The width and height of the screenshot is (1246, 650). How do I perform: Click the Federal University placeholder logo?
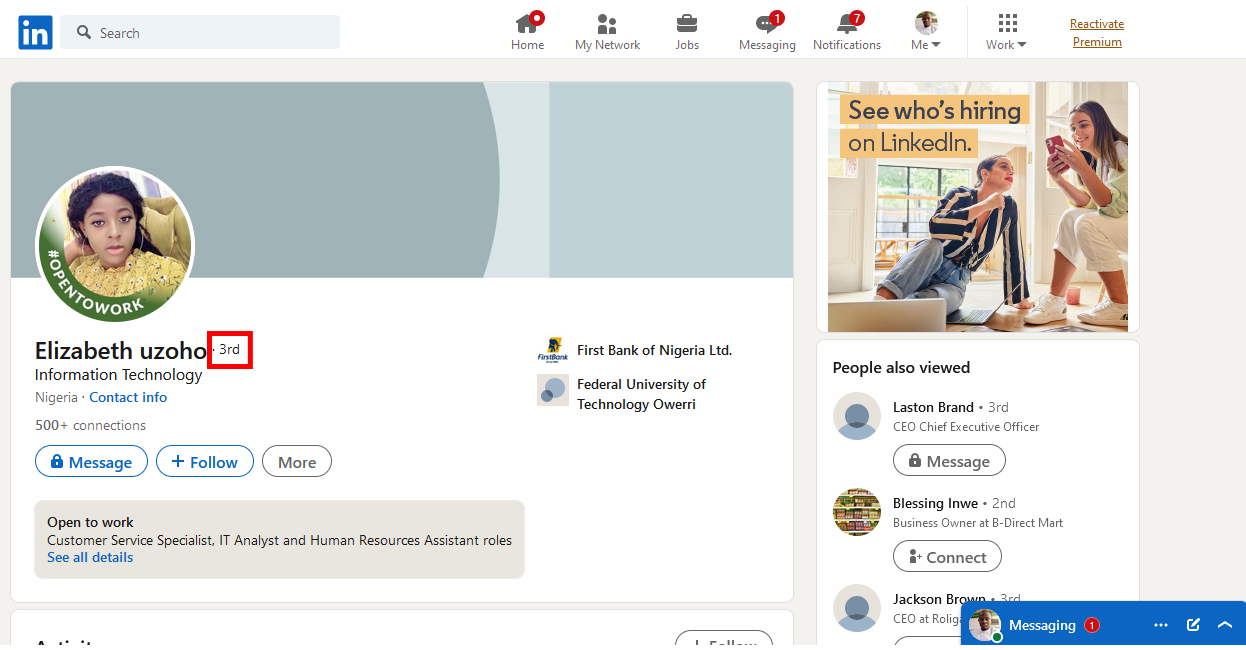553,390
